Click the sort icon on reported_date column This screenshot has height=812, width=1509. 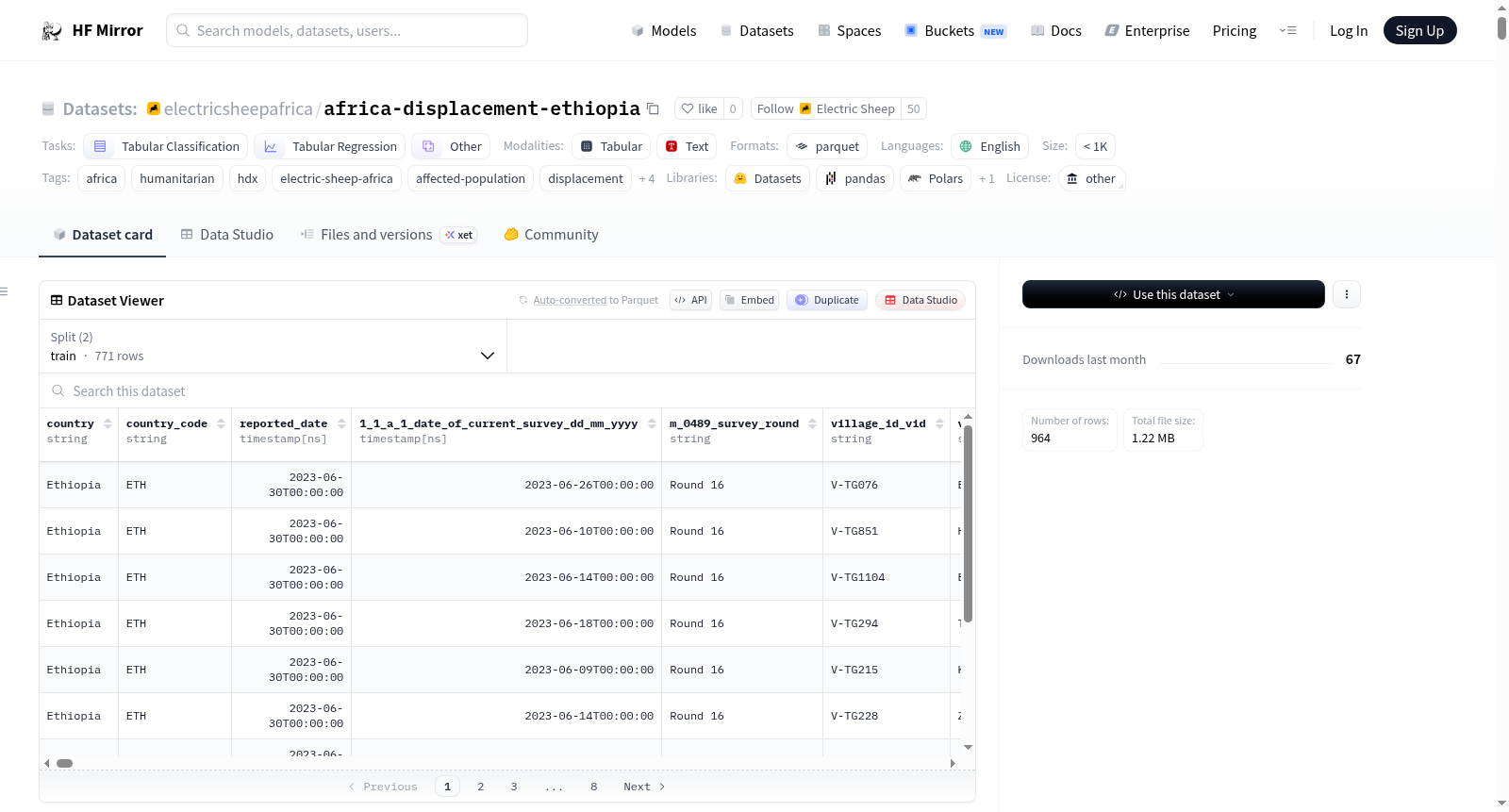(341, 423)
